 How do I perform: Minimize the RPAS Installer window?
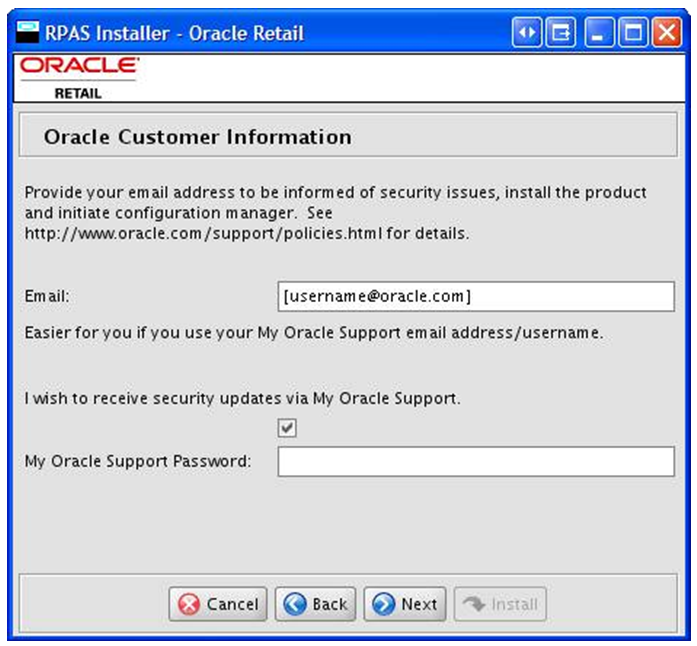[x=599, y=32]
